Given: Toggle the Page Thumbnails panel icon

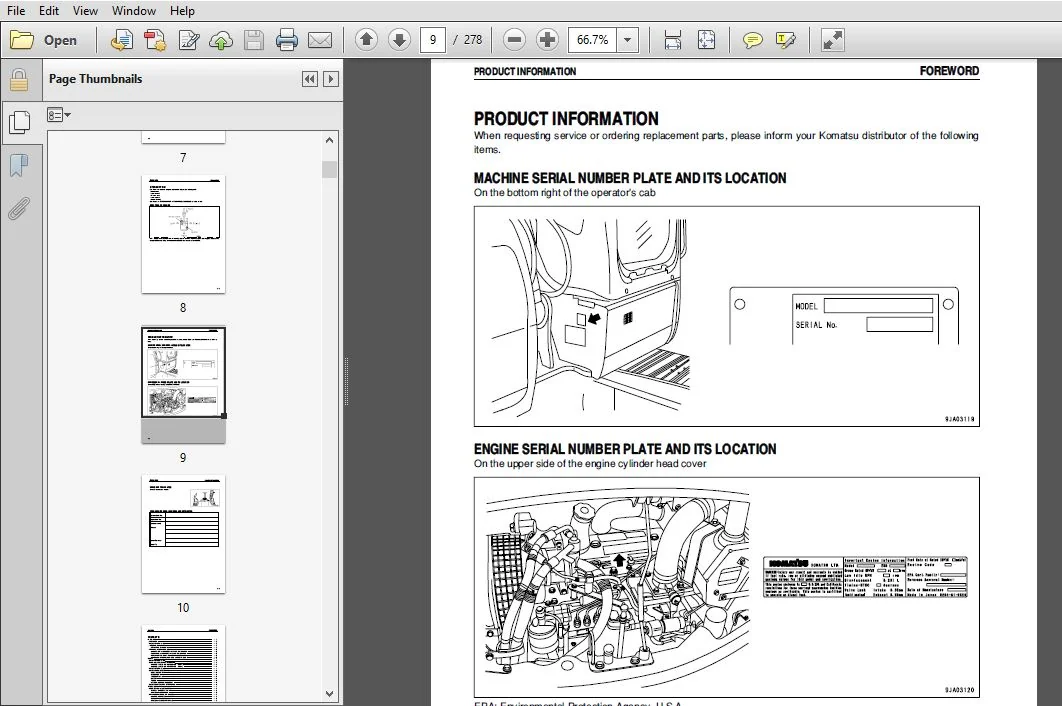Looking at the screenshot, I should [x=19, y=123].
